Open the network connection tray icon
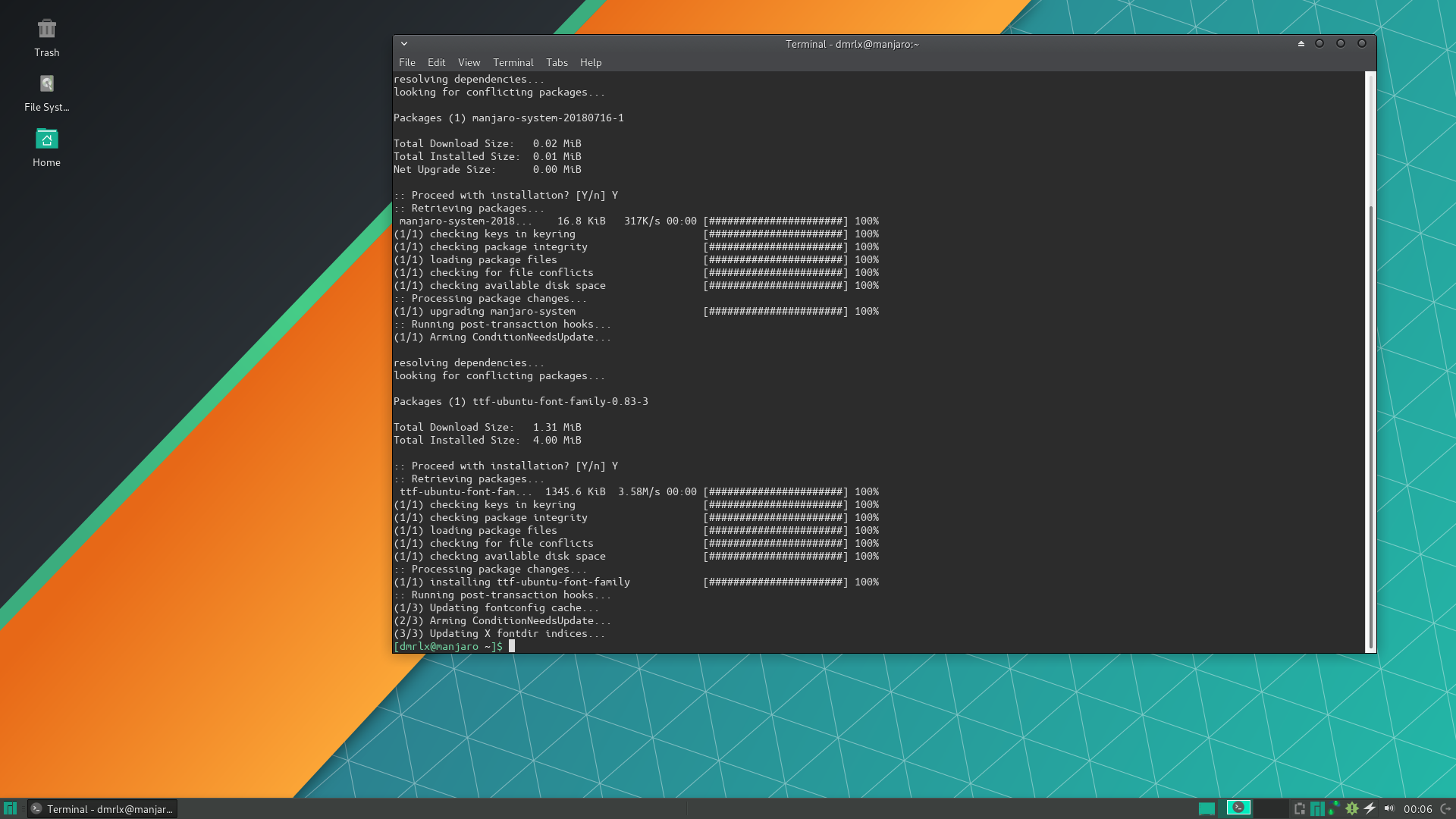Viewport: 1456px width, 819px height. pyautogui.click(x=1334, y=808)
